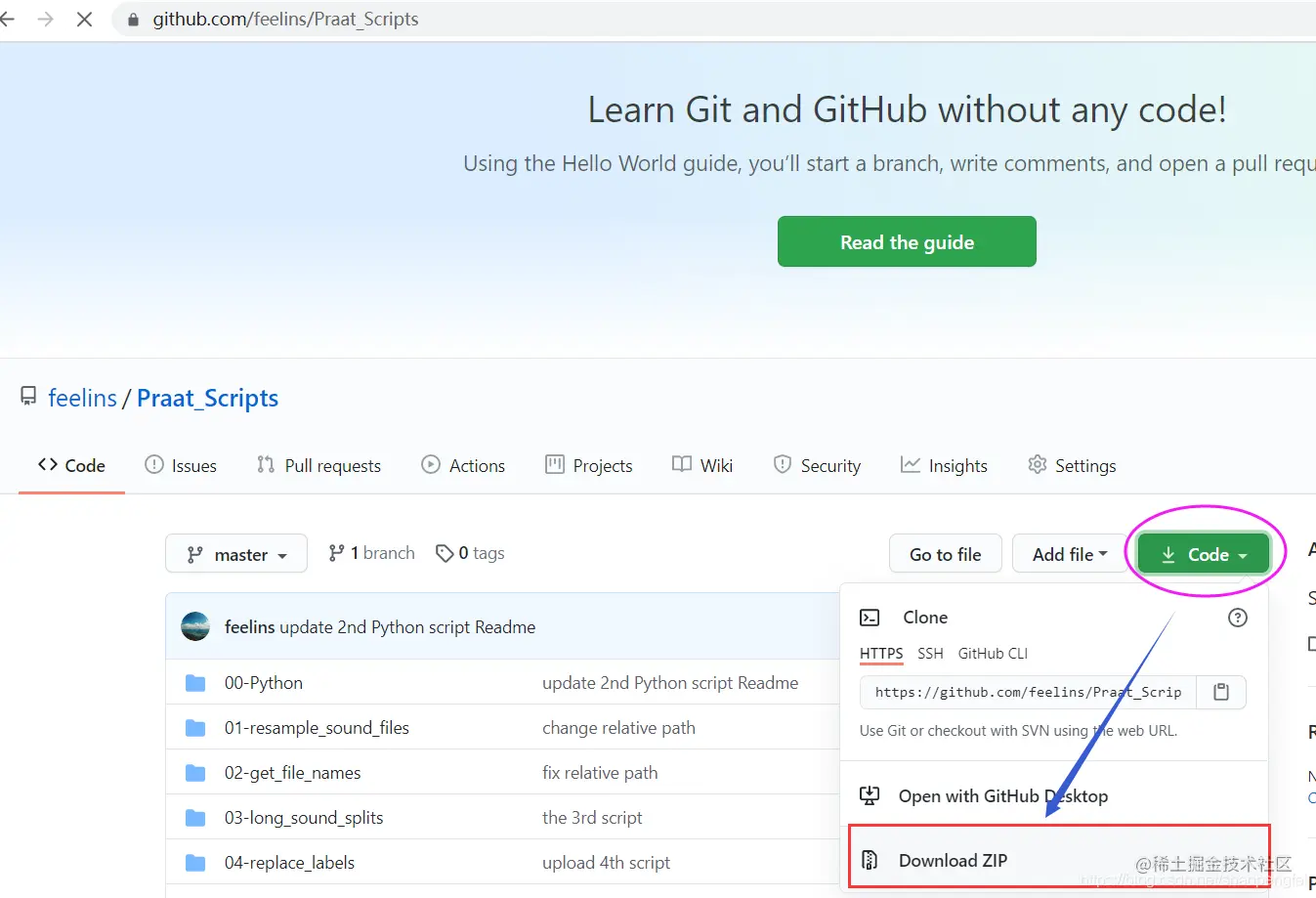Open the 04-replace_labels folder
The width and height of the screenshot is (1316, 898).
(x=289, y=863)
